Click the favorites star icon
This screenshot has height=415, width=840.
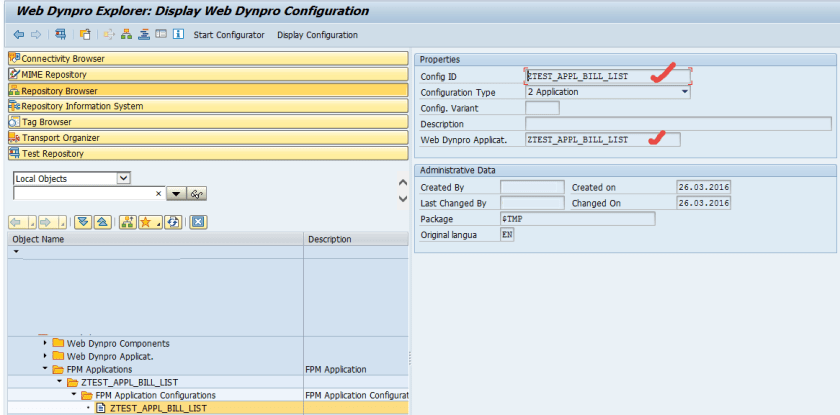[145, 221]
